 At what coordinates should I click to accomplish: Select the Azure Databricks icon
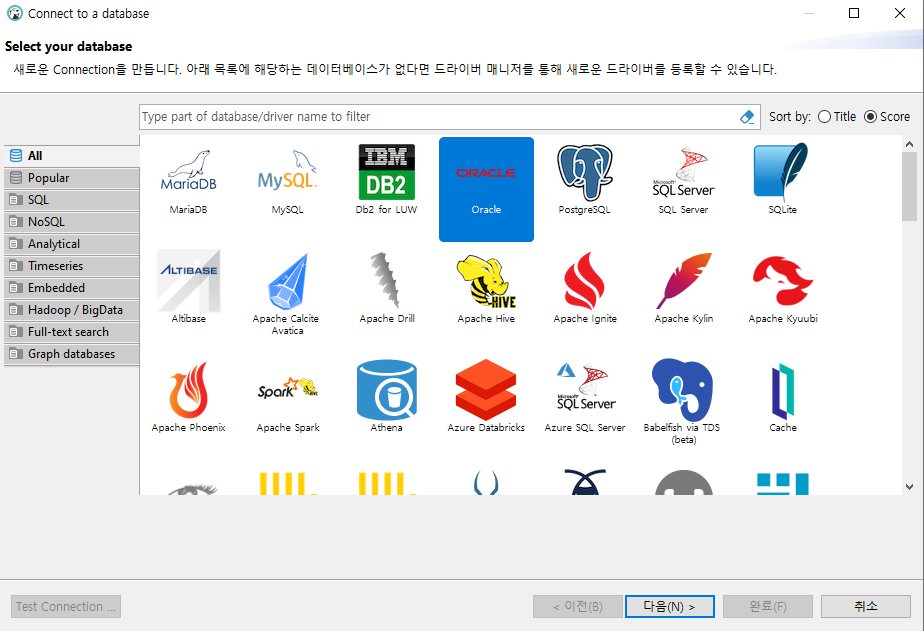tap(486, 390)
